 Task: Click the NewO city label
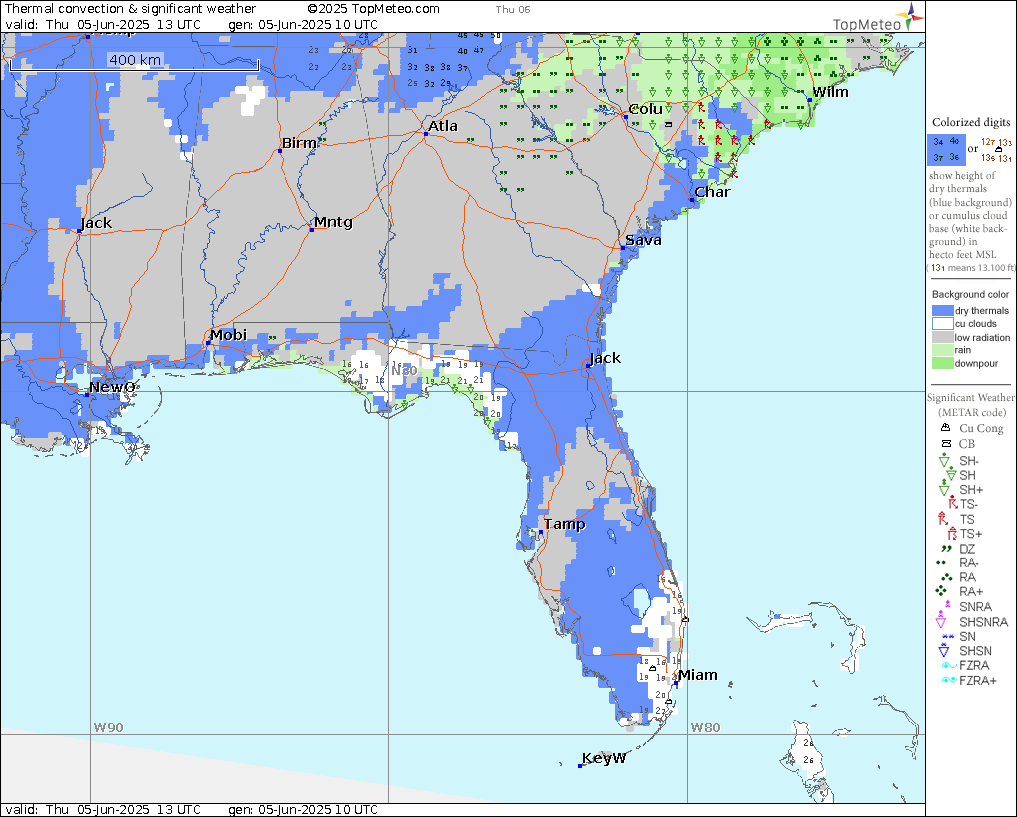pyautogui.click(x=112, y=387)
